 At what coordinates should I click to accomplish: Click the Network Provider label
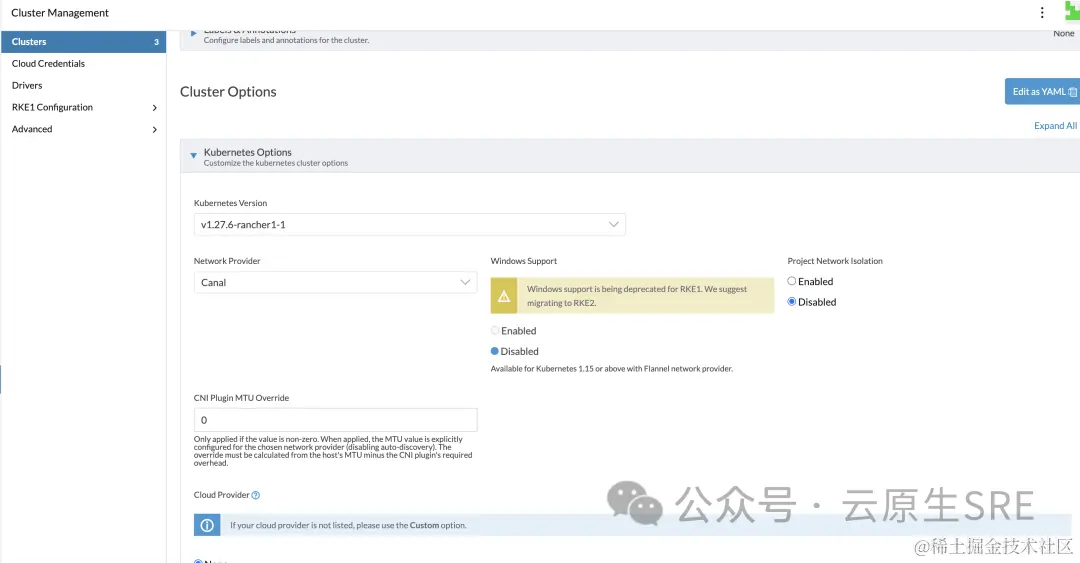click(227, 261)
